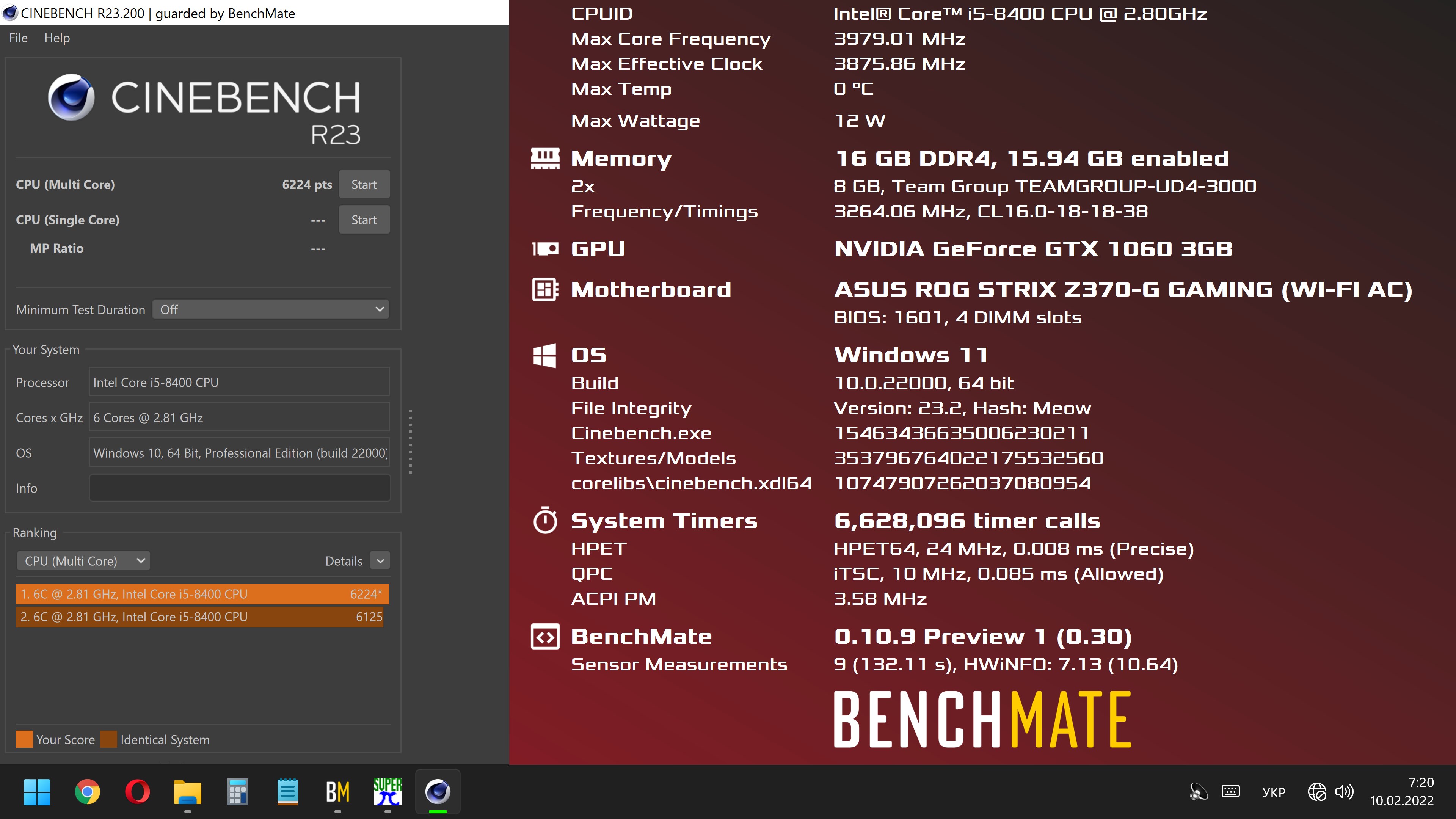The height and width of the screenshot is (819, 1456).
Task: Click the Motherboard icon in BenchMate panel
Action: click(x=545, y=289)
